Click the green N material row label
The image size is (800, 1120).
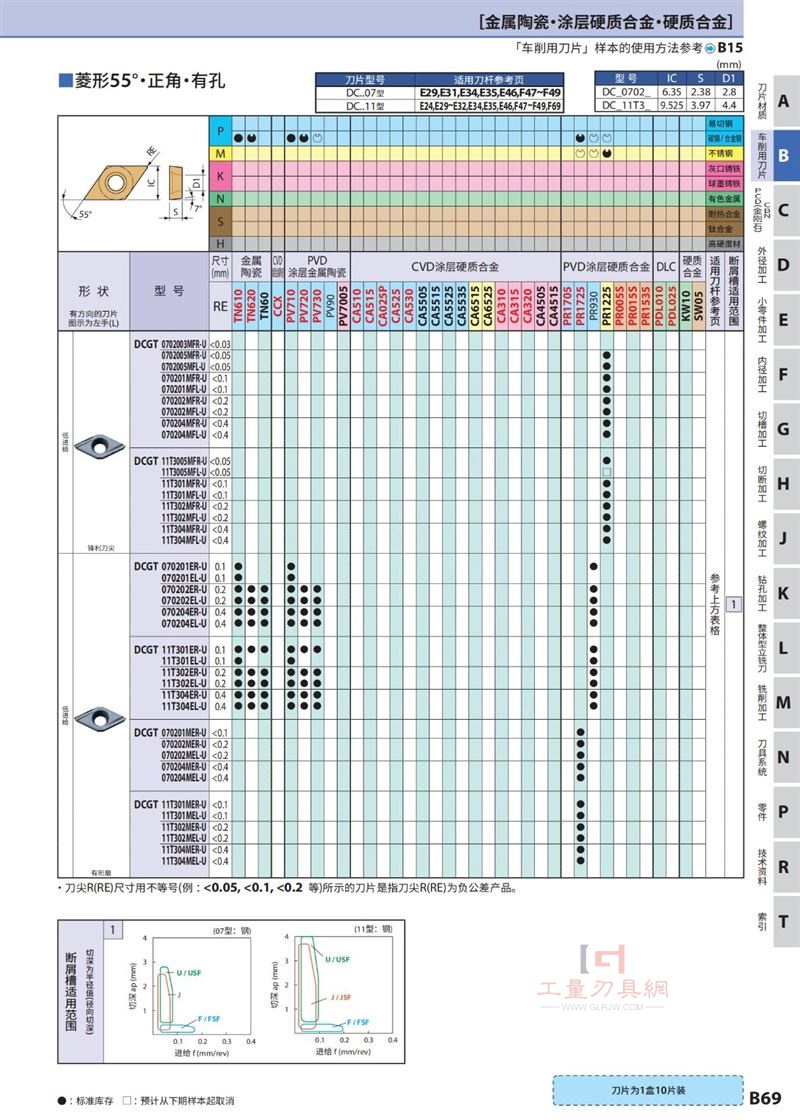220,199
